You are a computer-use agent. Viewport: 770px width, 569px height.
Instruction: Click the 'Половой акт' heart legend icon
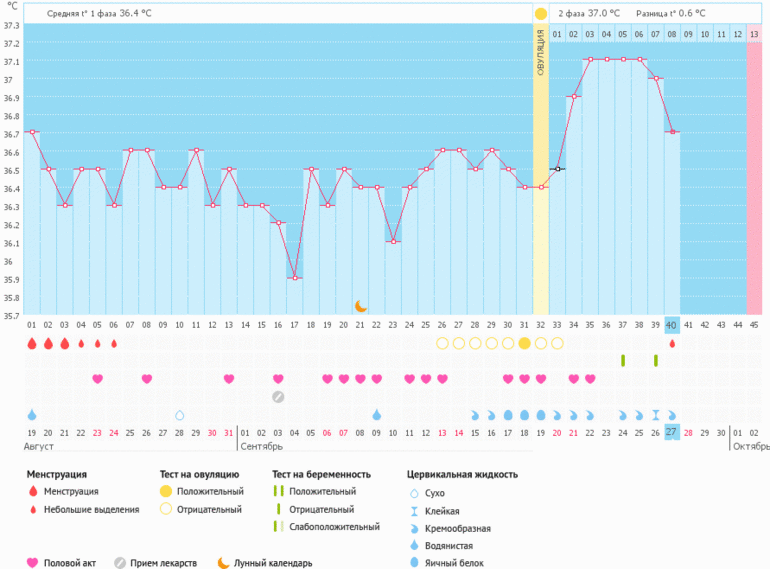tap(32, 563)
